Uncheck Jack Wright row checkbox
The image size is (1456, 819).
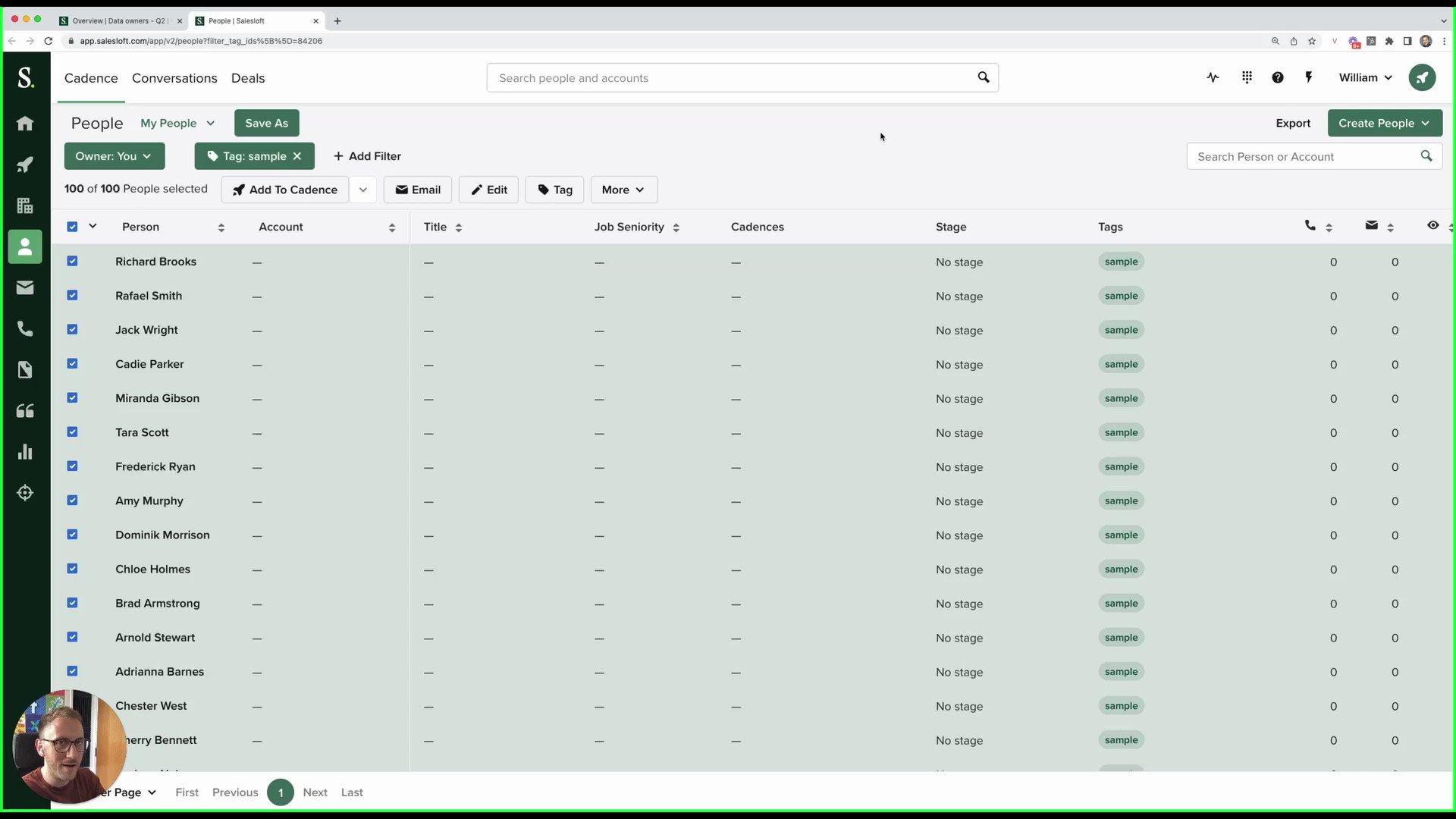(72, 330)
